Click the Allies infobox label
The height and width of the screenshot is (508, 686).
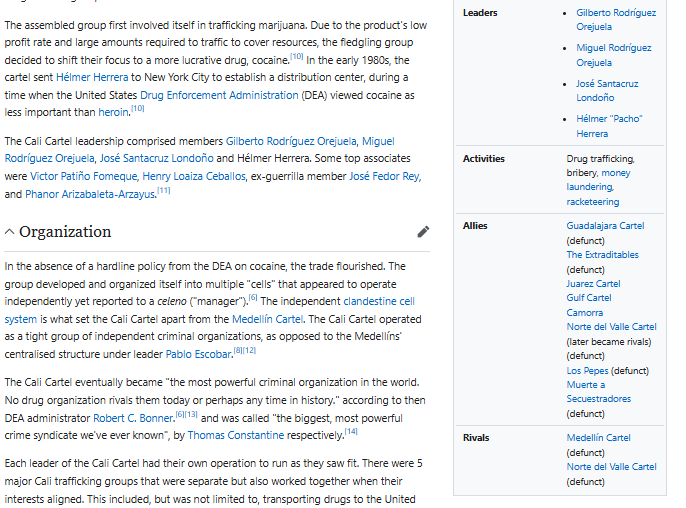coord(475,226)
